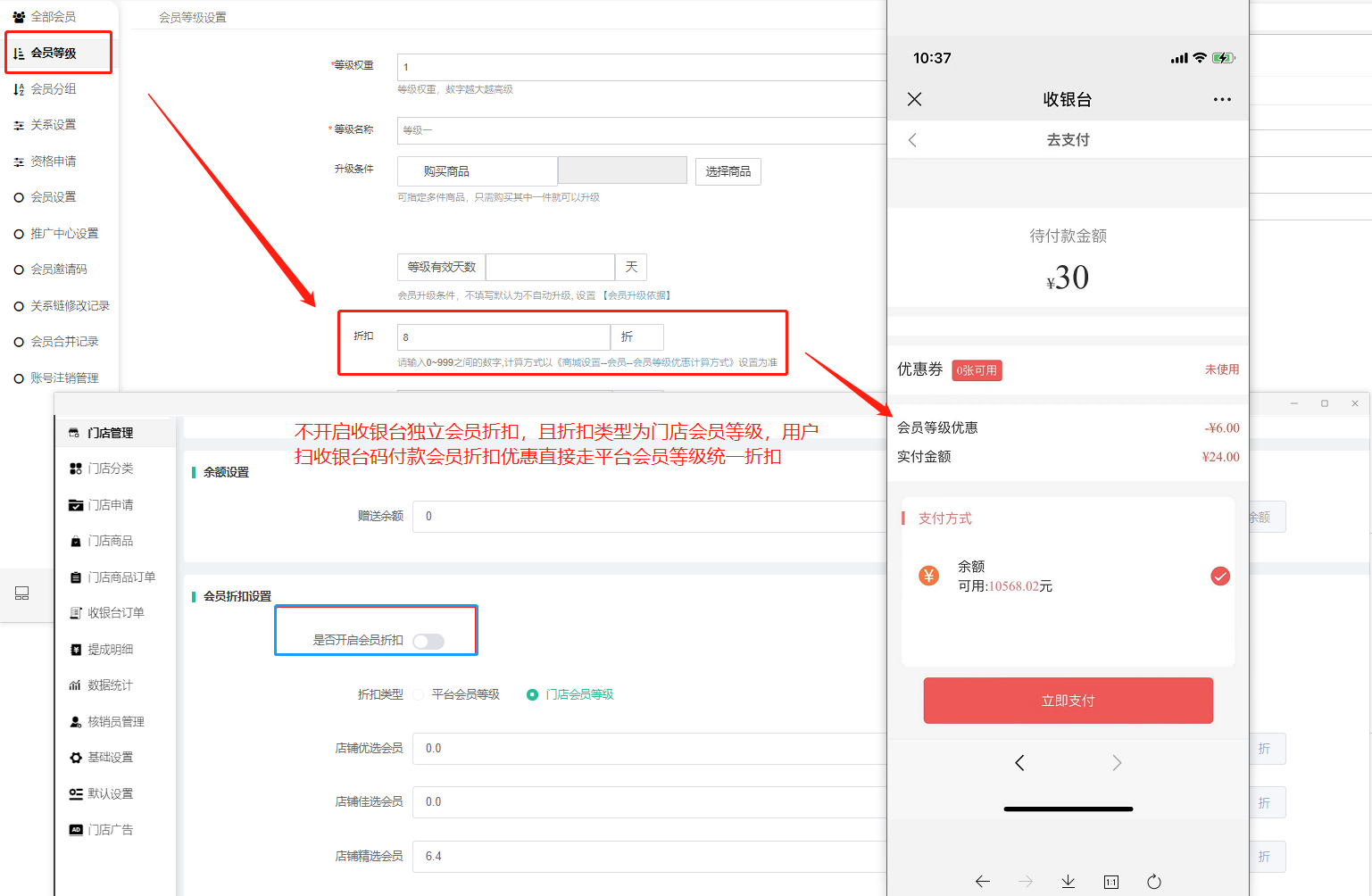The height and width of the screenshot is (896, 1372).
Task: Click the 收银台订单 icon
Action: (x=76, y=613)
